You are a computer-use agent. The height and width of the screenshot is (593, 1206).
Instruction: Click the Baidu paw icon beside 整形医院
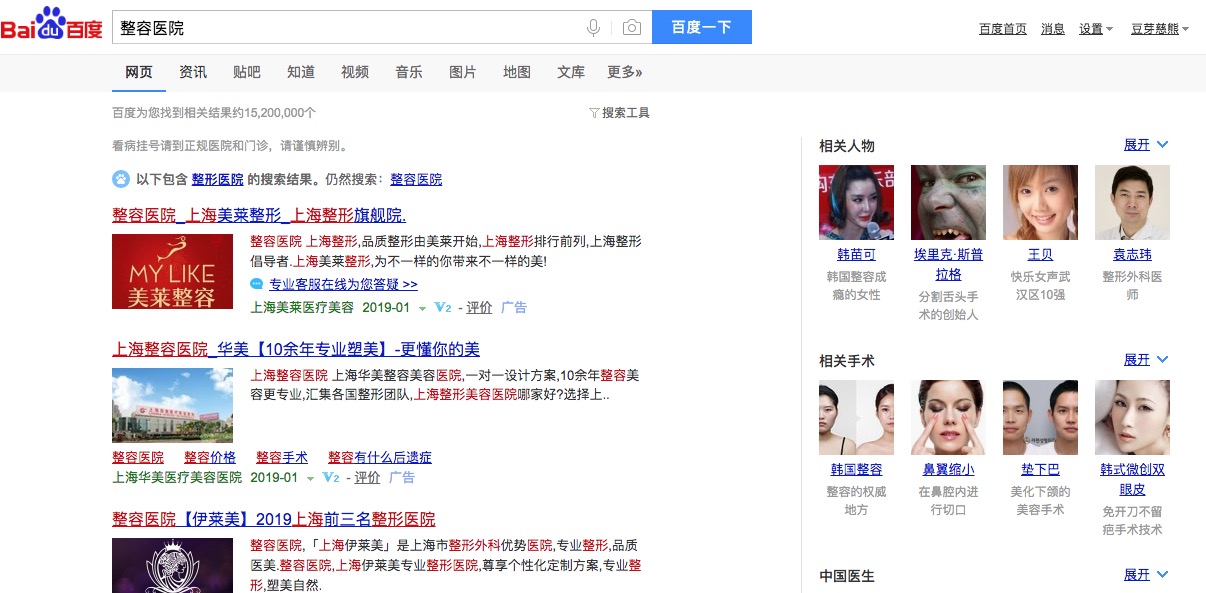coord(121,179)
